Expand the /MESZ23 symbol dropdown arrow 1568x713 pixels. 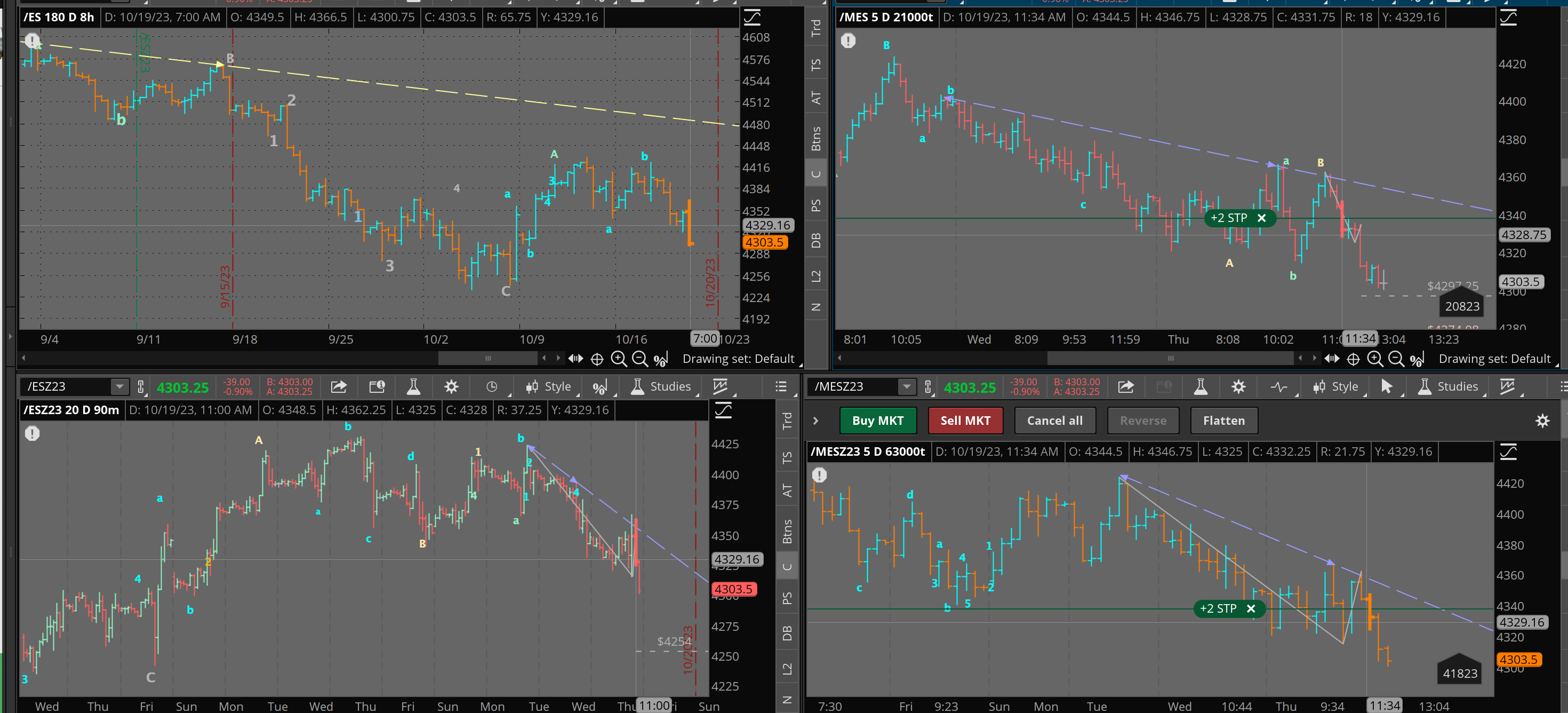[x=906, y=386]
